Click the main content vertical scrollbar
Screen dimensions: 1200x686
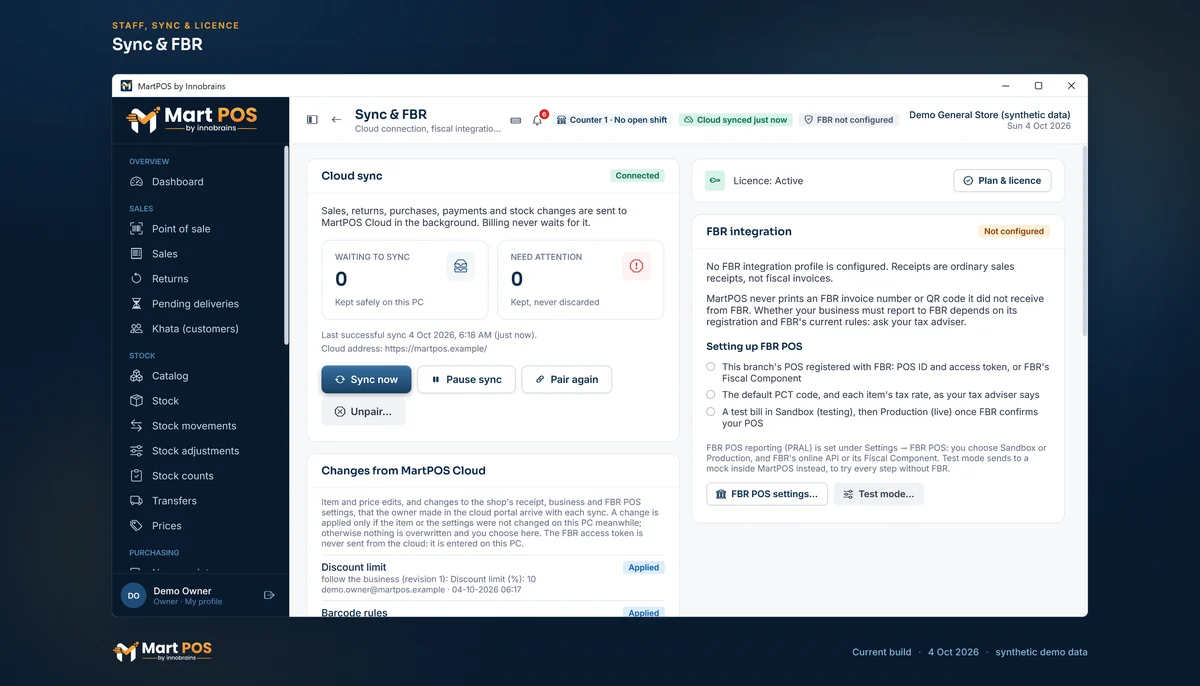pyautogui.click(x=1084, y=240)
